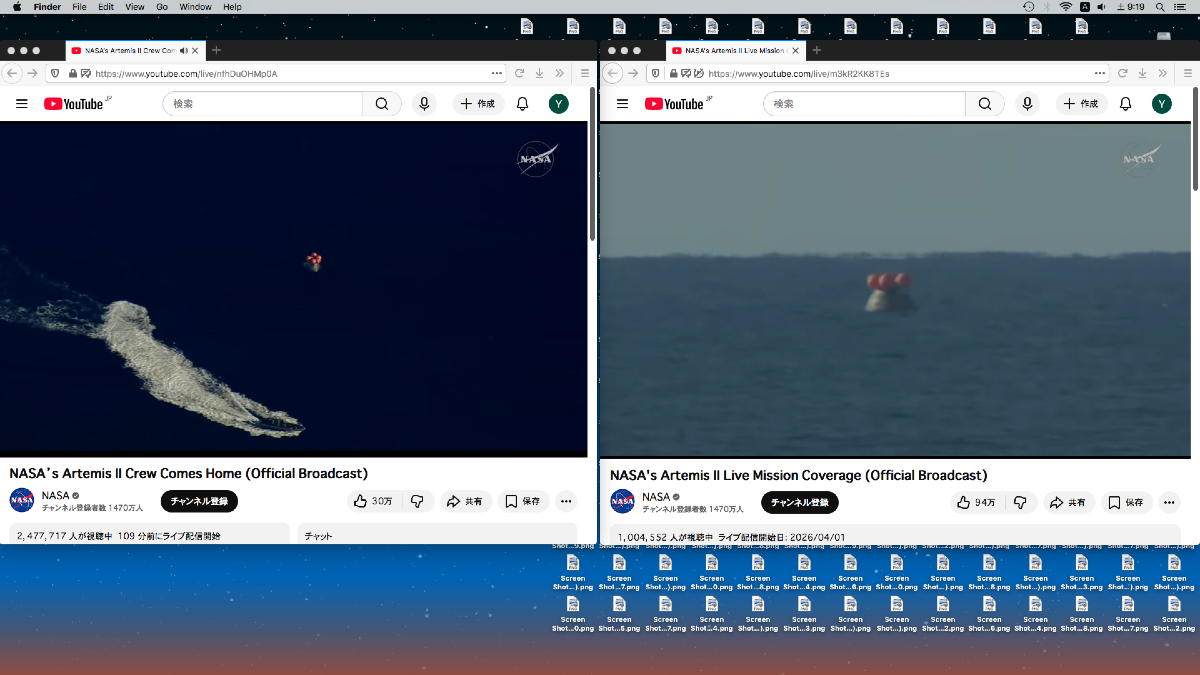Screen dimensions: 1200x675
Task: Open the Window menu
Action: (x=196, y=7)
